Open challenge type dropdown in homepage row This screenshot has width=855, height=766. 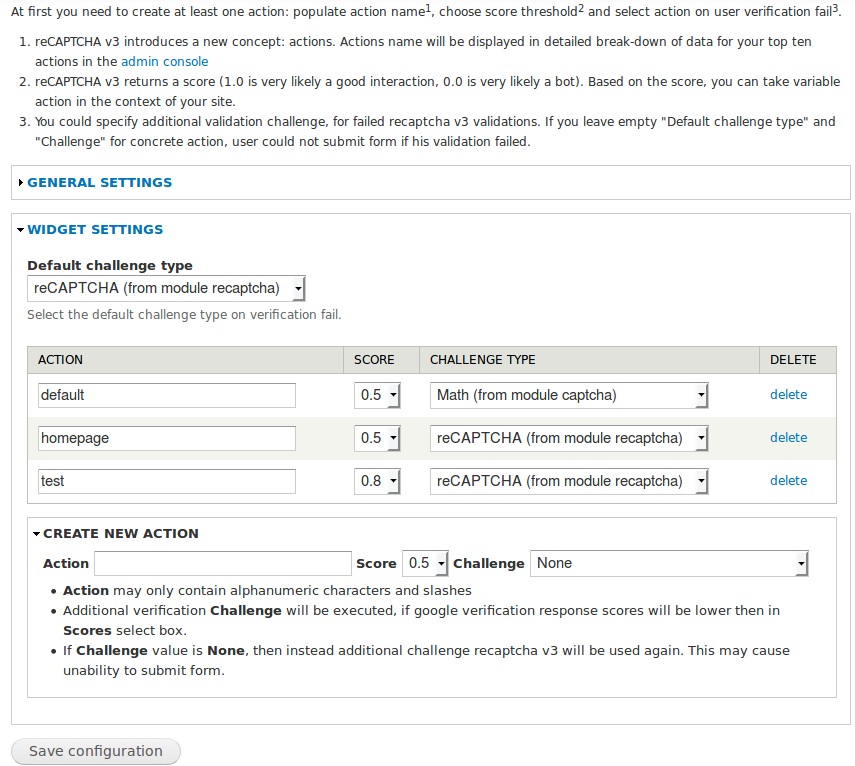[569, 438]
